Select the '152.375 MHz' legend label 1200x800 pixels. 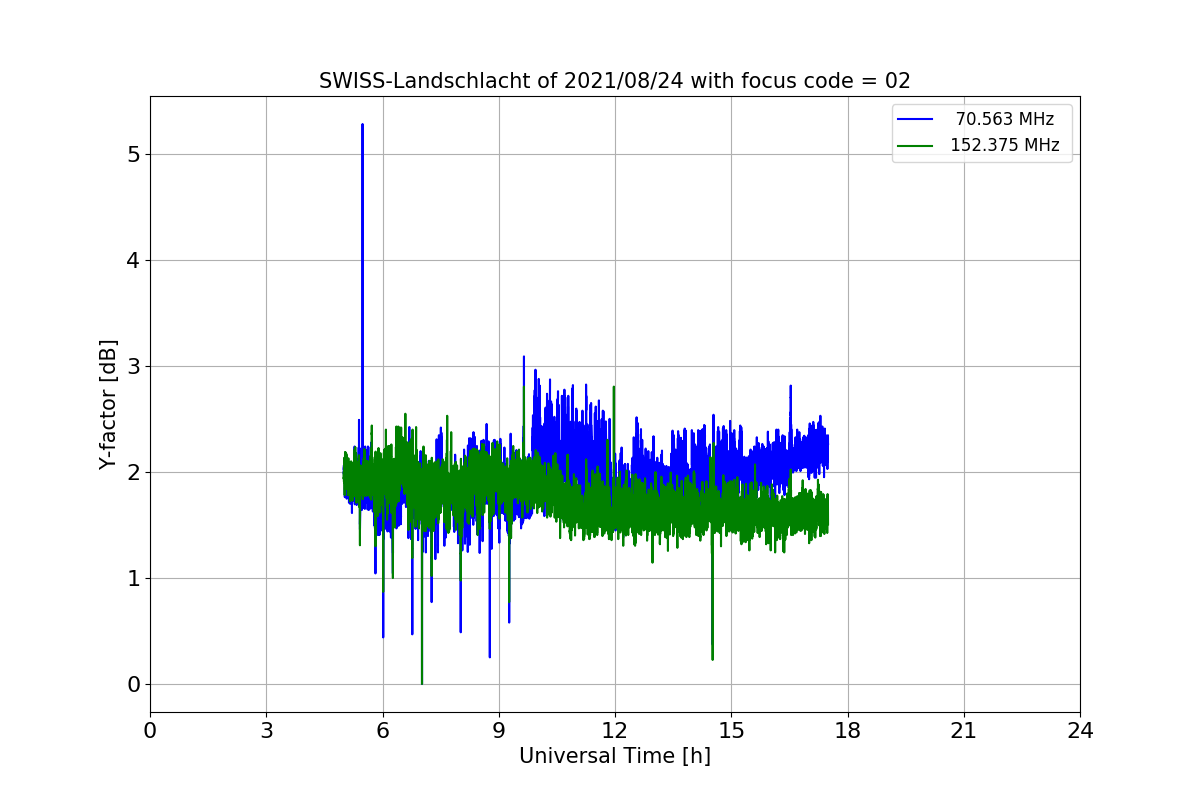click(1005, 145)
